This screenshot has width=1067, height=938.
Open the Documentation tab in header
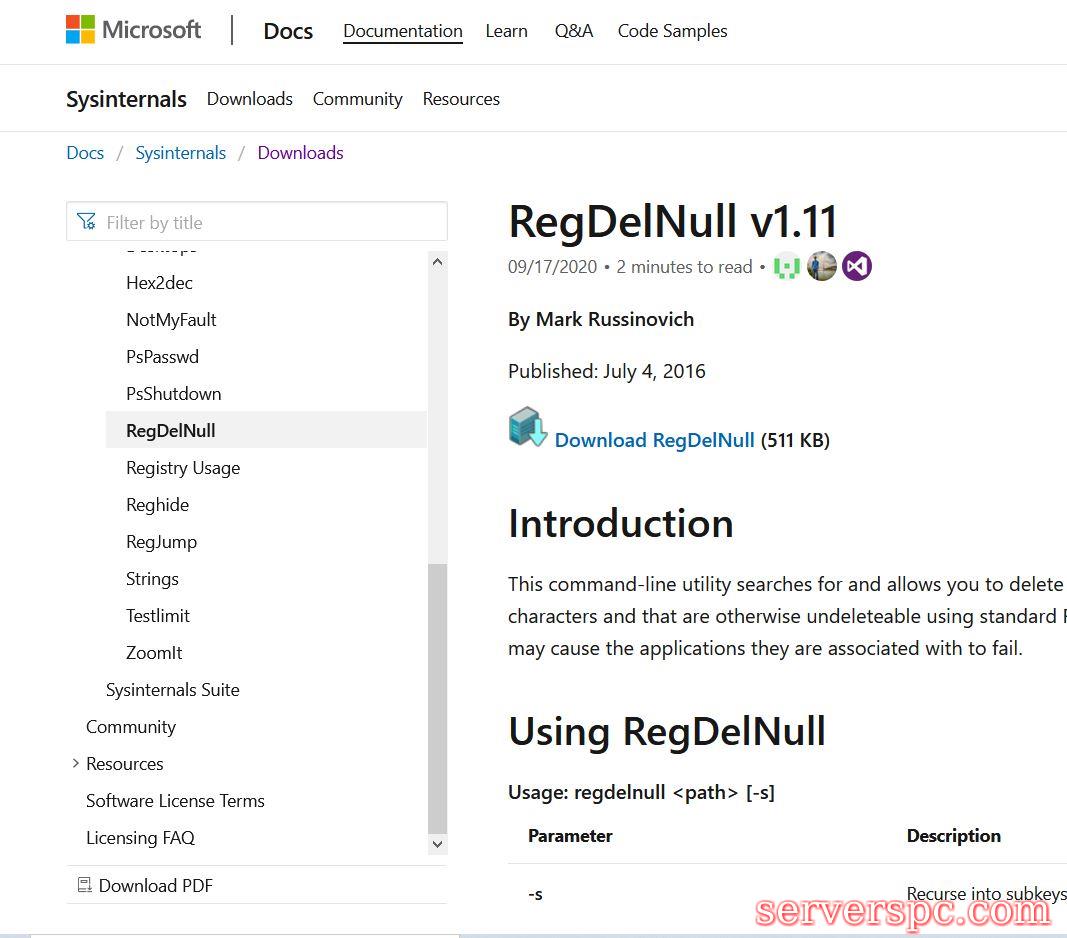pyautogui.click(x=402, y=31)
